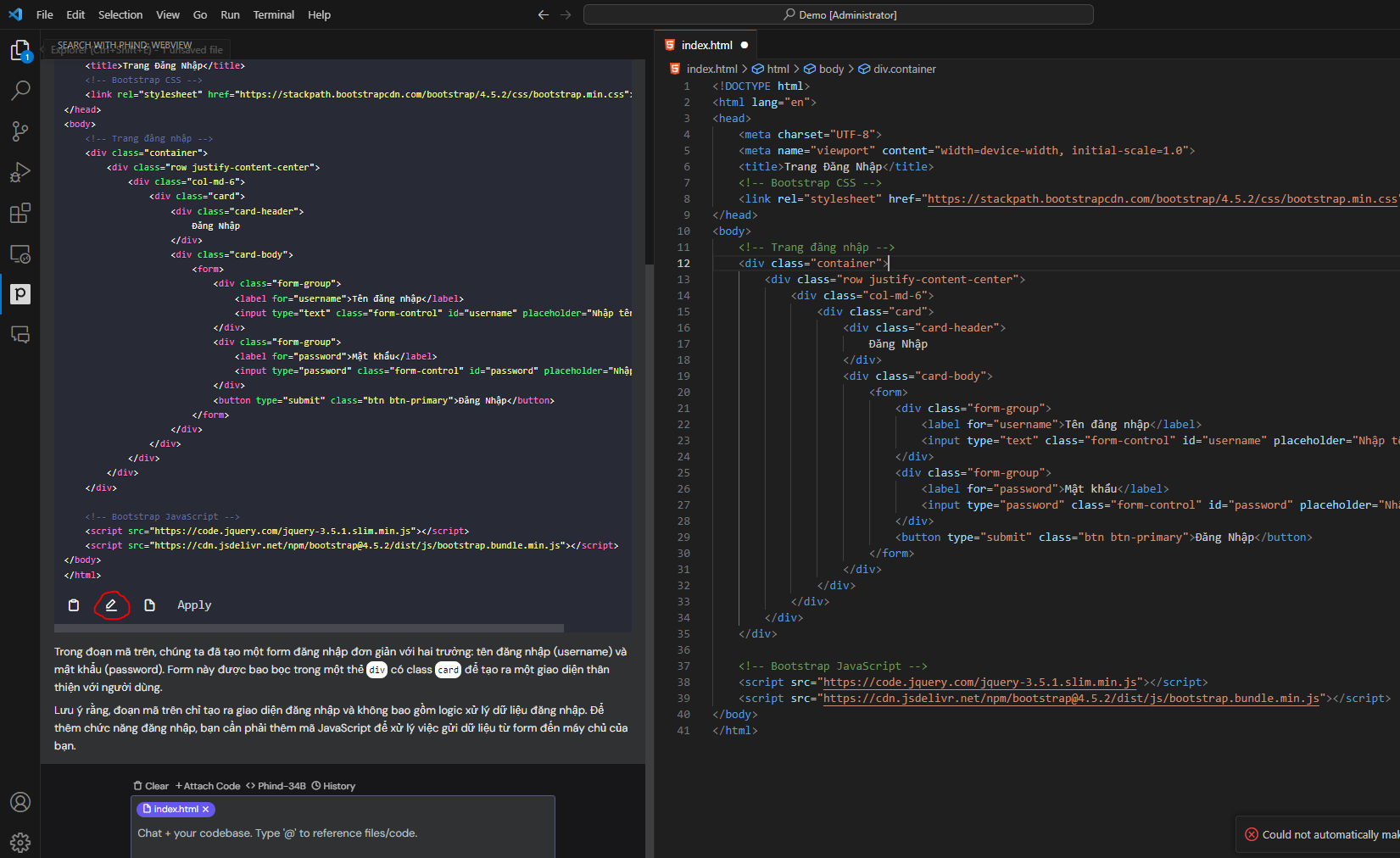Switch to the index.html editor tab
The height and width of the screenshot is (858, 1400).
[706, 45]
